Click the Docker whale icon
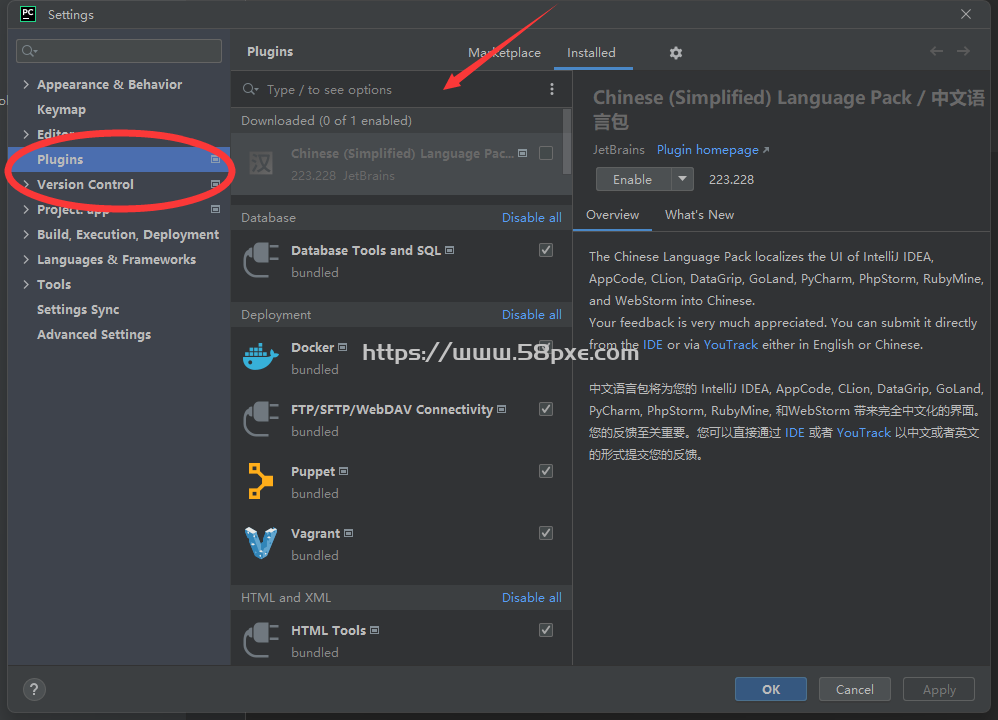This screenshot has height=720, width=998. click(x=261, y=357)
